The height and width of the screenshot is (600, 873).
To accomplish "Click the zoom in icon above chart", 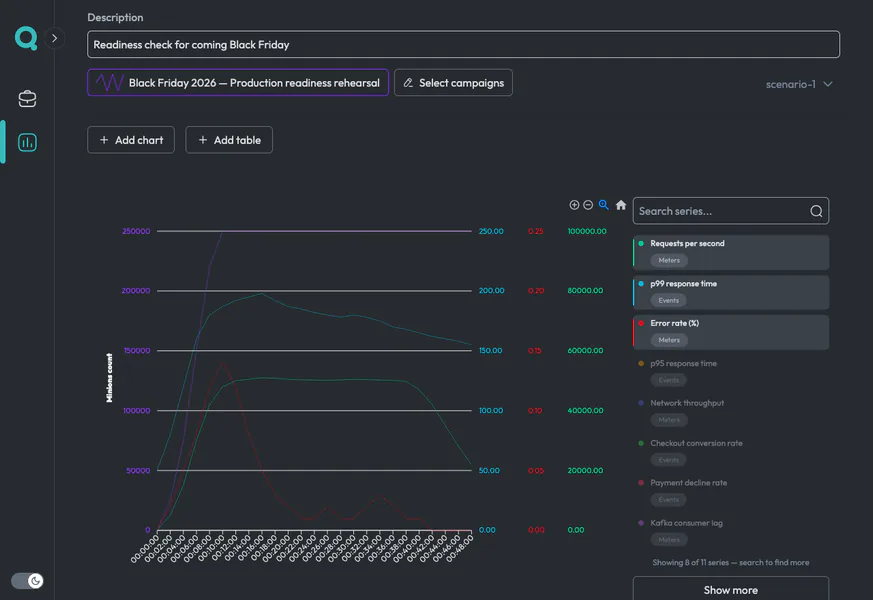I will [574, 205].
